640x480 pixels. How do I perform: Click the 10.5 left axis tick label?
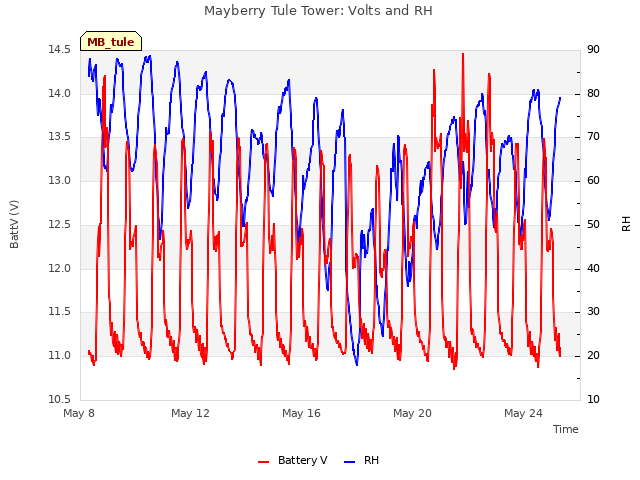point(59,399)
